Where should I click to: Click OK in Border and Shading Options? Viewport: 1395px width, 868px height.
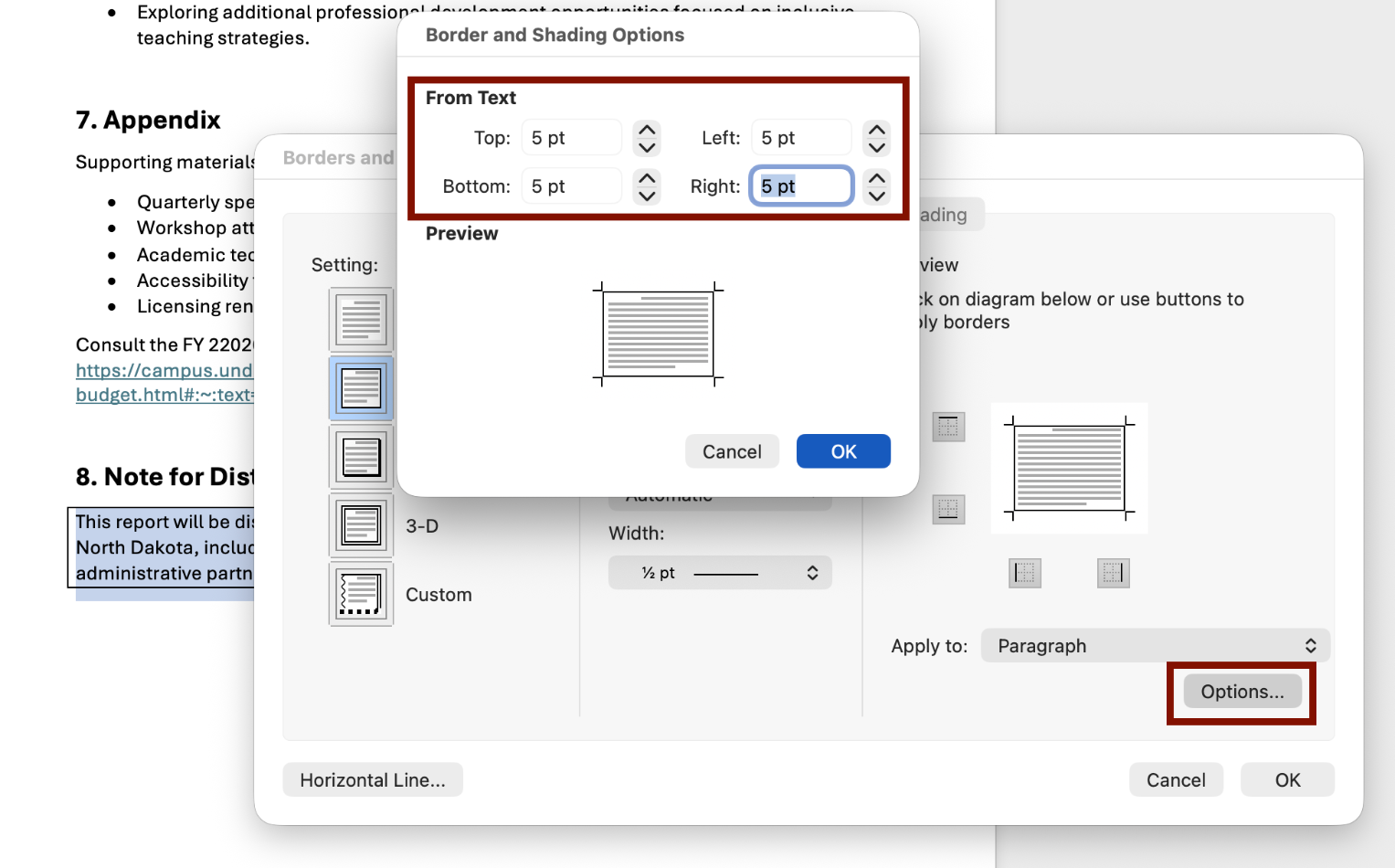click(x=842, y=450)
